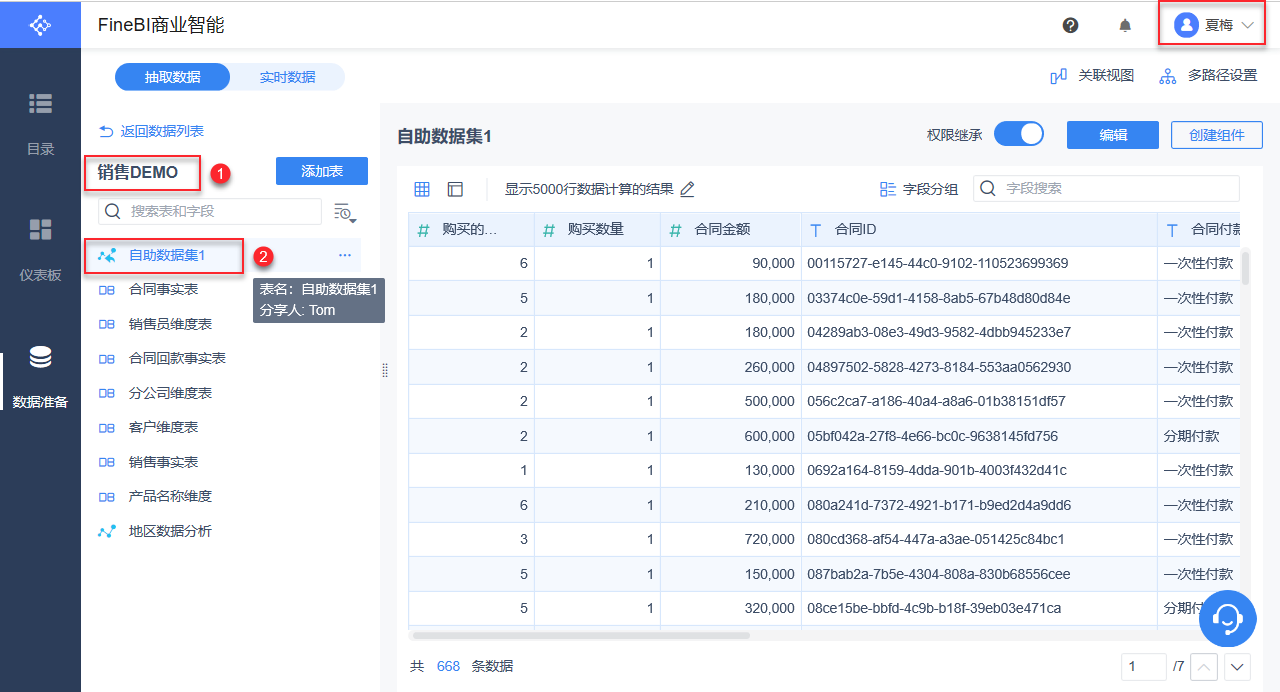1280x692 pixels.
Task: Open the table sort filter dropdown
Action: [x=345, y=212]
